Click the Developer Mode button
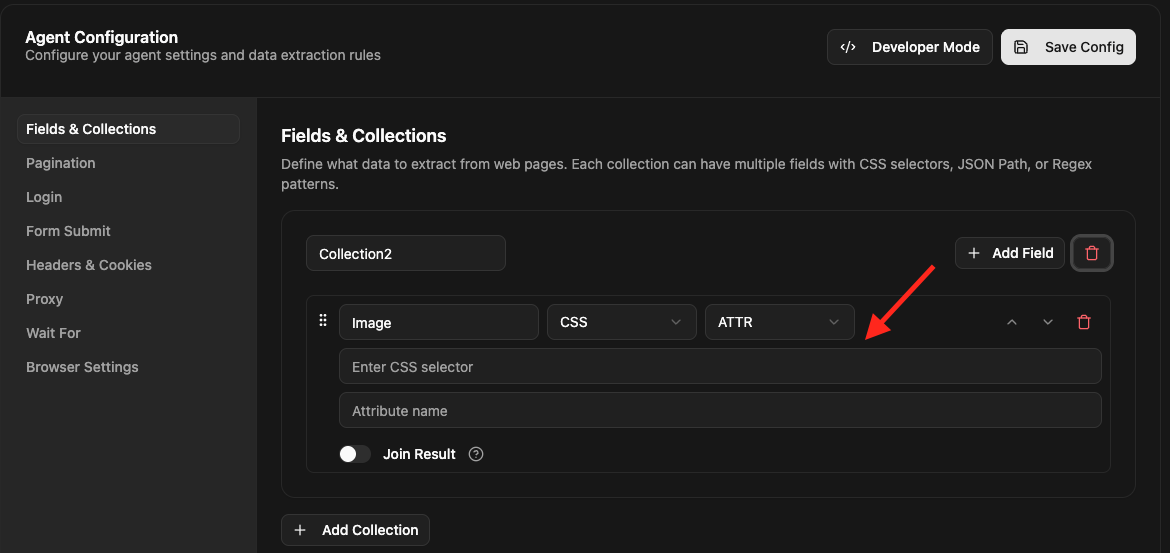This screenshot has height=553, width=1170. coord(909,47)
